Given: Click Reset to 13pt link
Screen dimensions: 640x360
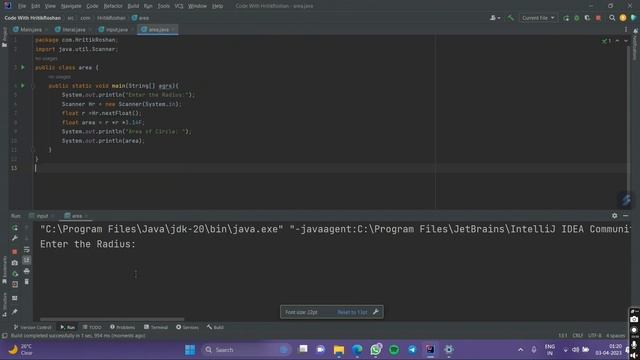Looking at the screenshot, I should pyautogui.click(x=352, y=312).
